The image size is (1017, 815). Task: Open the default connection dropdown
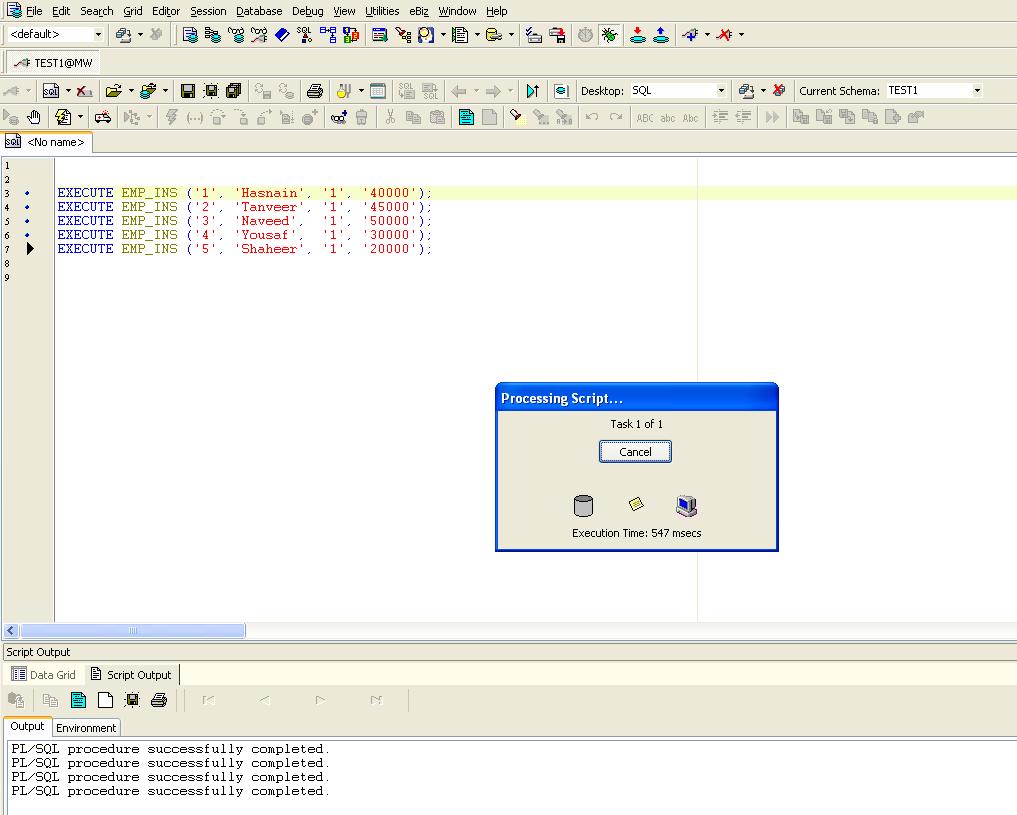[96, 33]
